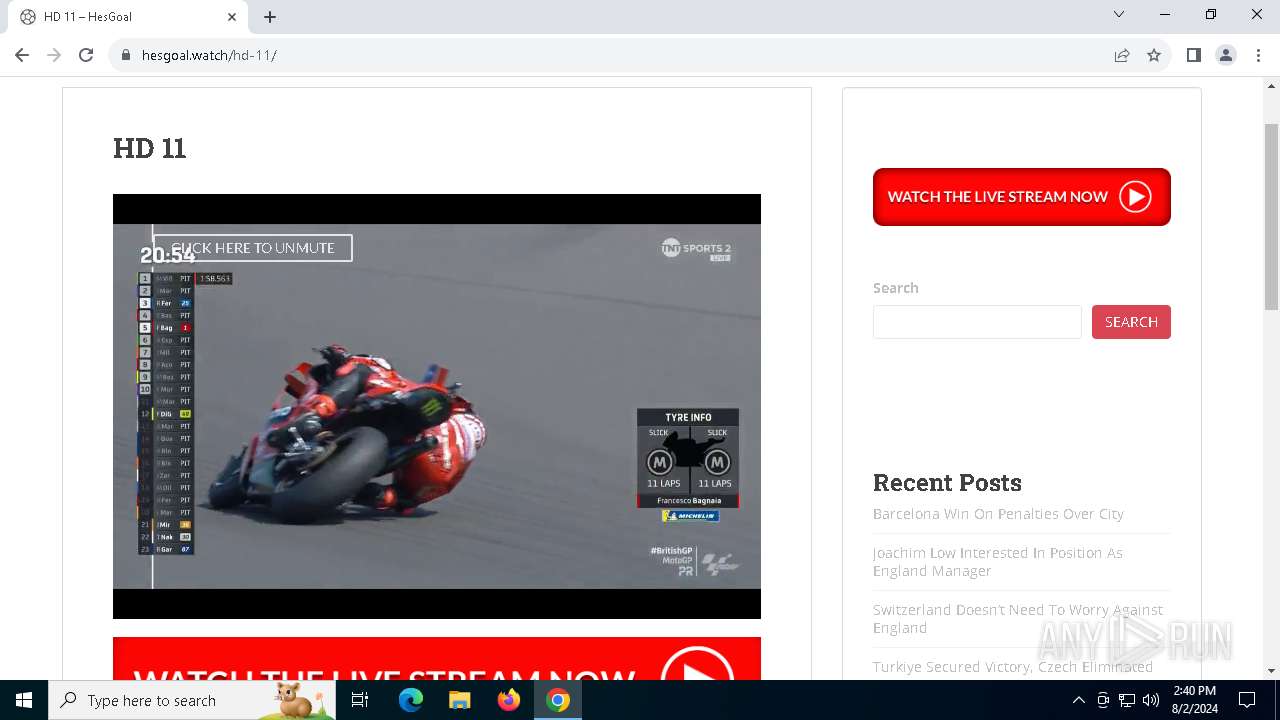Open the volume control tray icon
This screenshot has height=720, width=1280.
pyautogui.click(x=1151, y=700)
